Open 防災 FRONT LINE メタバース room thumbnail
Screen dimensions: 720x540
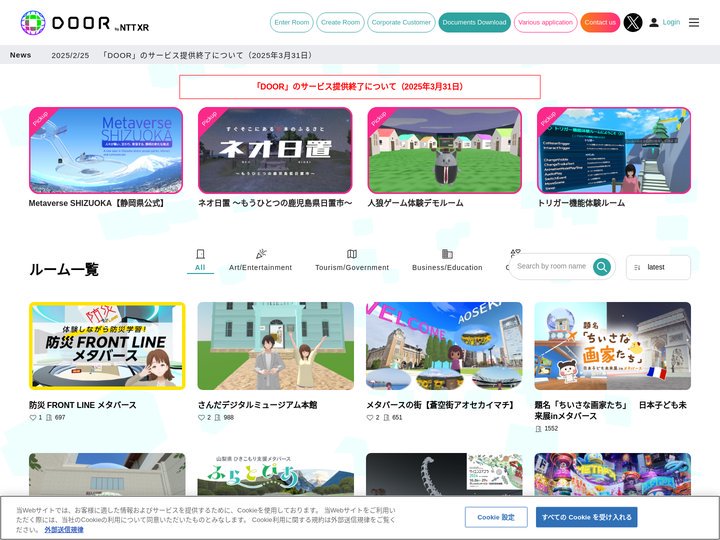(x=107, y=346)
